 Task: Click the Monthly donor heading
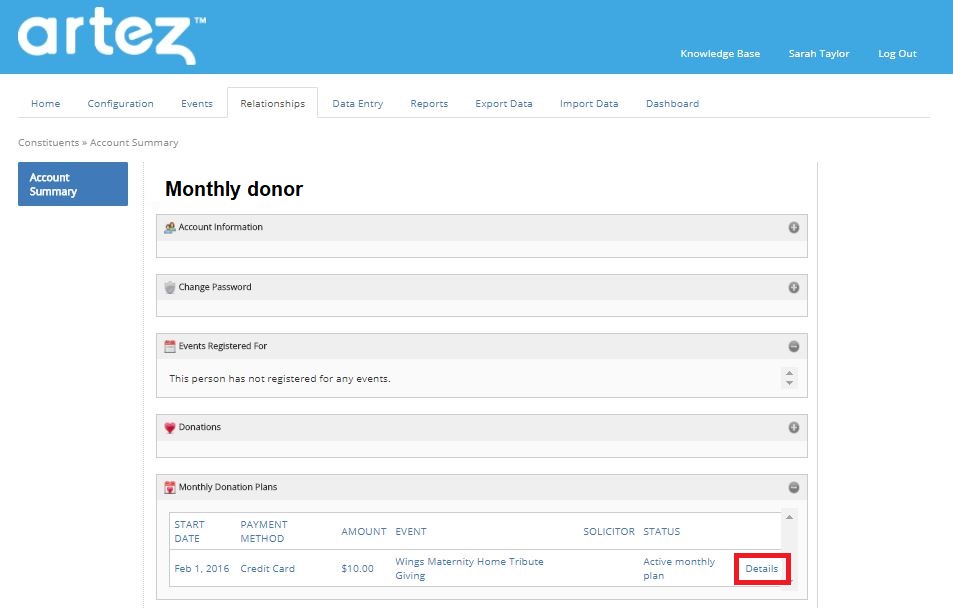click(x=234, y=189)
